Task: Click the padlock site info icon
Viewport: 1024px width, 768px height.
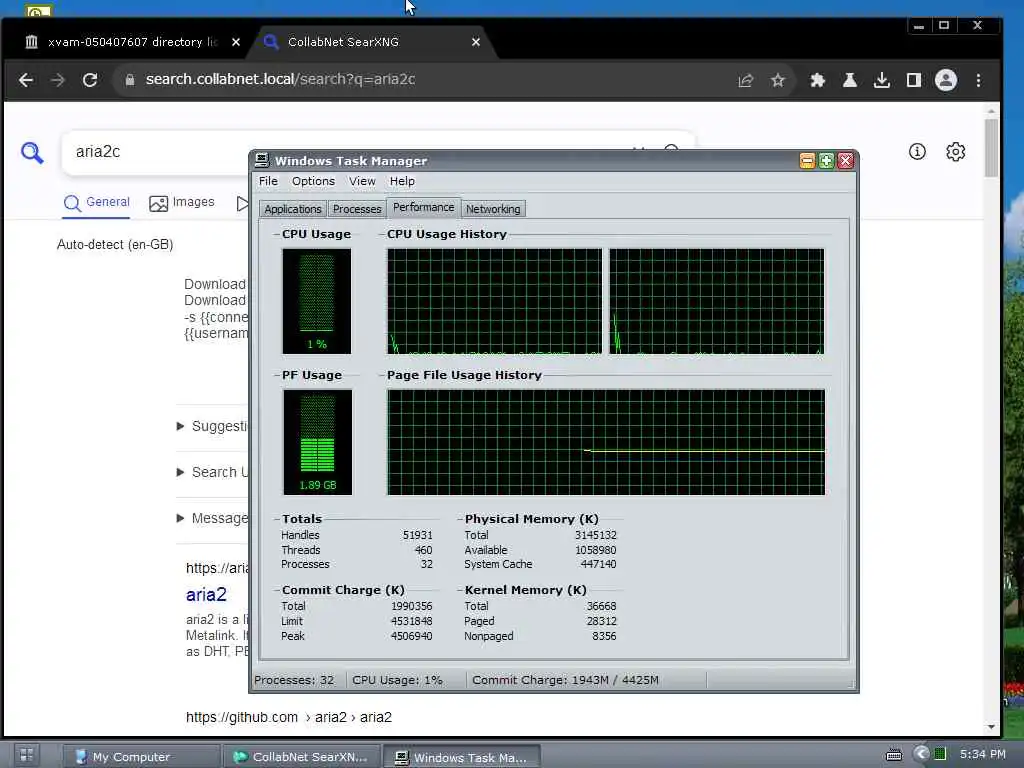Action: 130,80
